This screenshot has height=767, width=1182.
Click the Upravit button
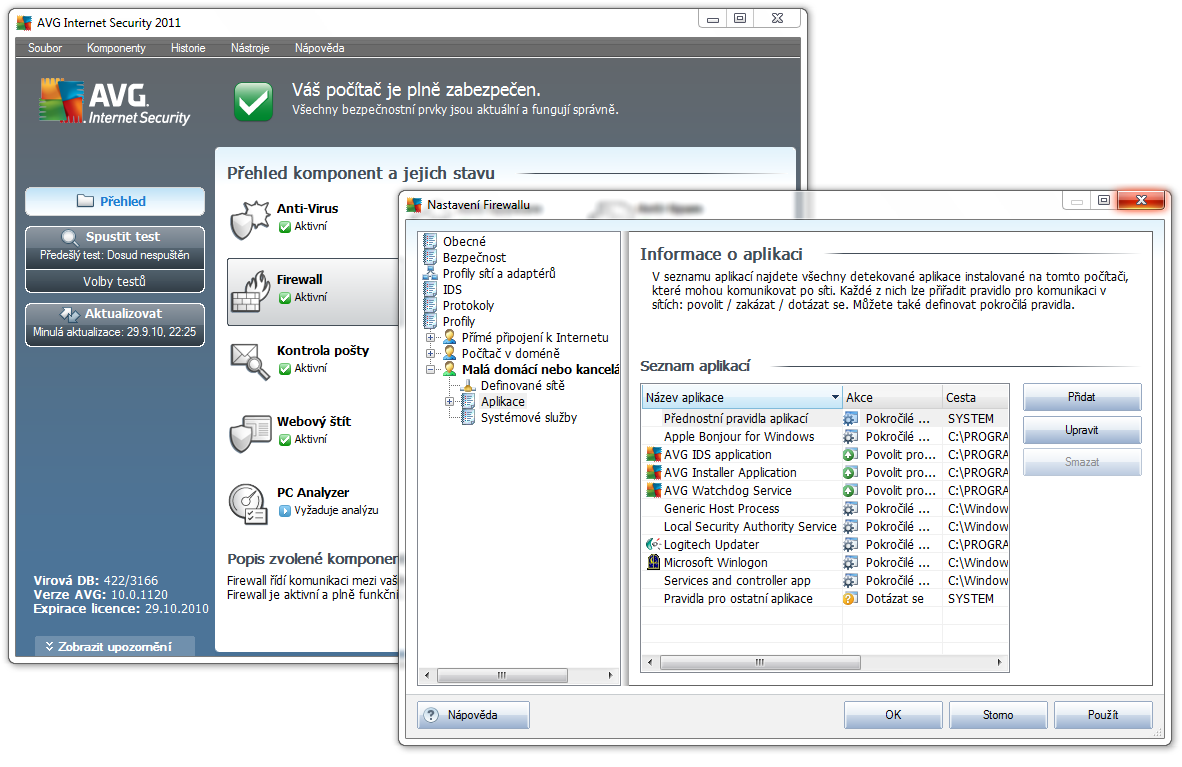coord(1082,430)
